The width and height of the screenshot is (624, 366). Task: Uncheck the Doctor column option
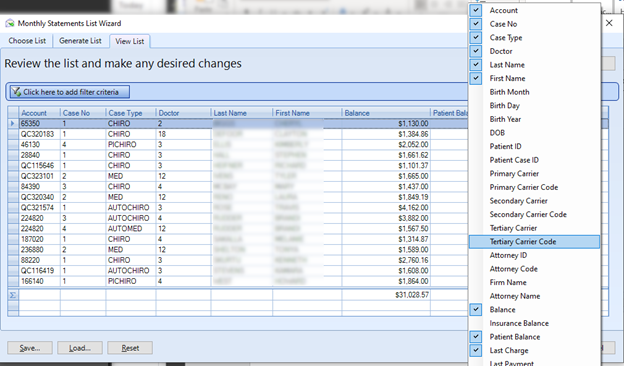476,51
